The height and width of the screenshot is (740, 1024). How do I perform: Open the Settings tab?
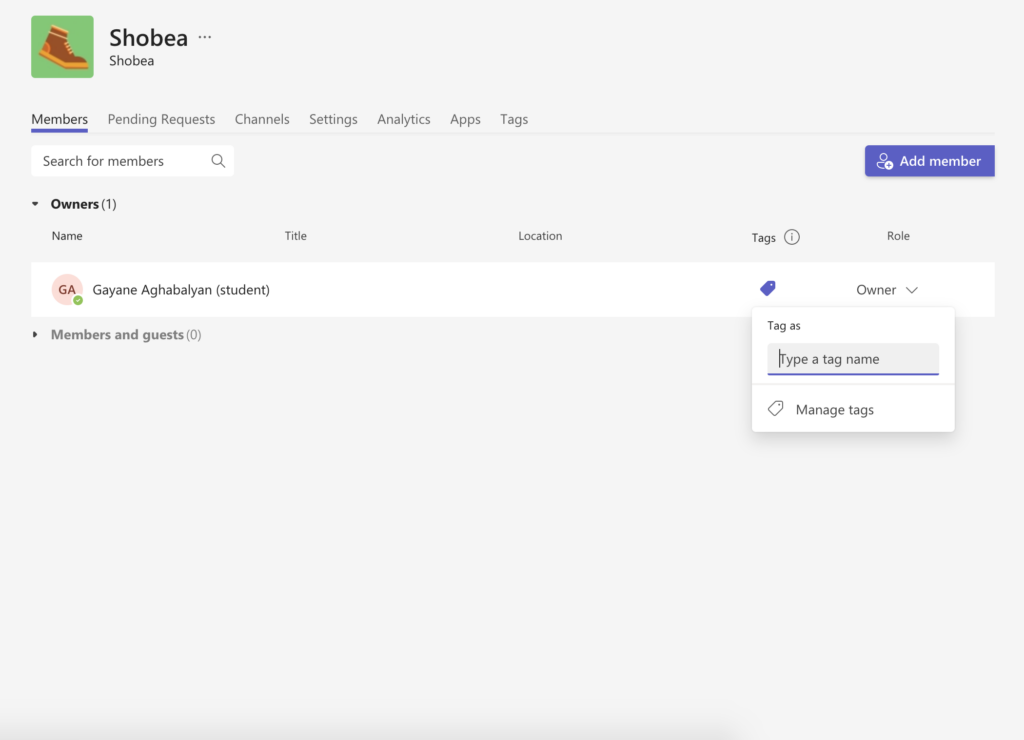[333, 119]
